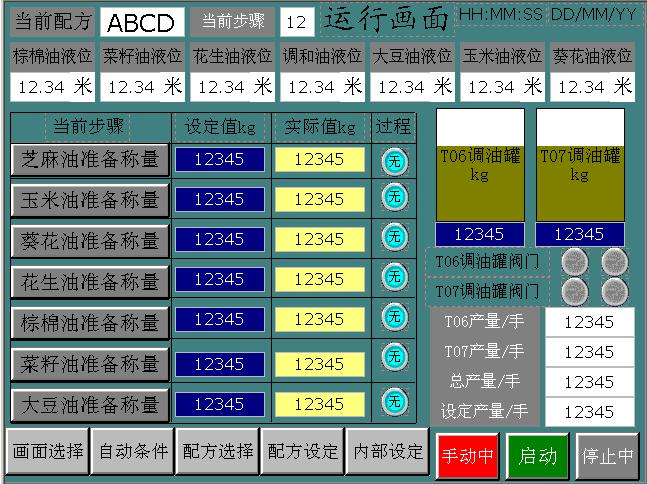Click the HH:MM:SS time display

(x=501, y=15)
